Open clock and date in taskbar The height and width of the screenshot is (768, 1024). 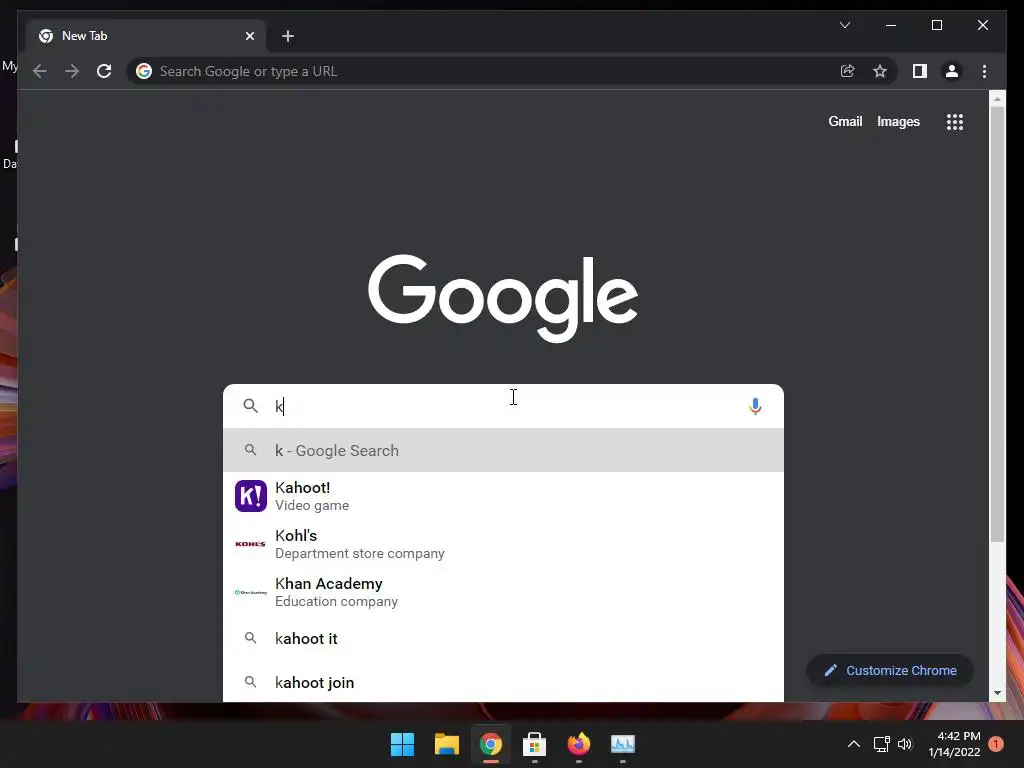(954, 744)
